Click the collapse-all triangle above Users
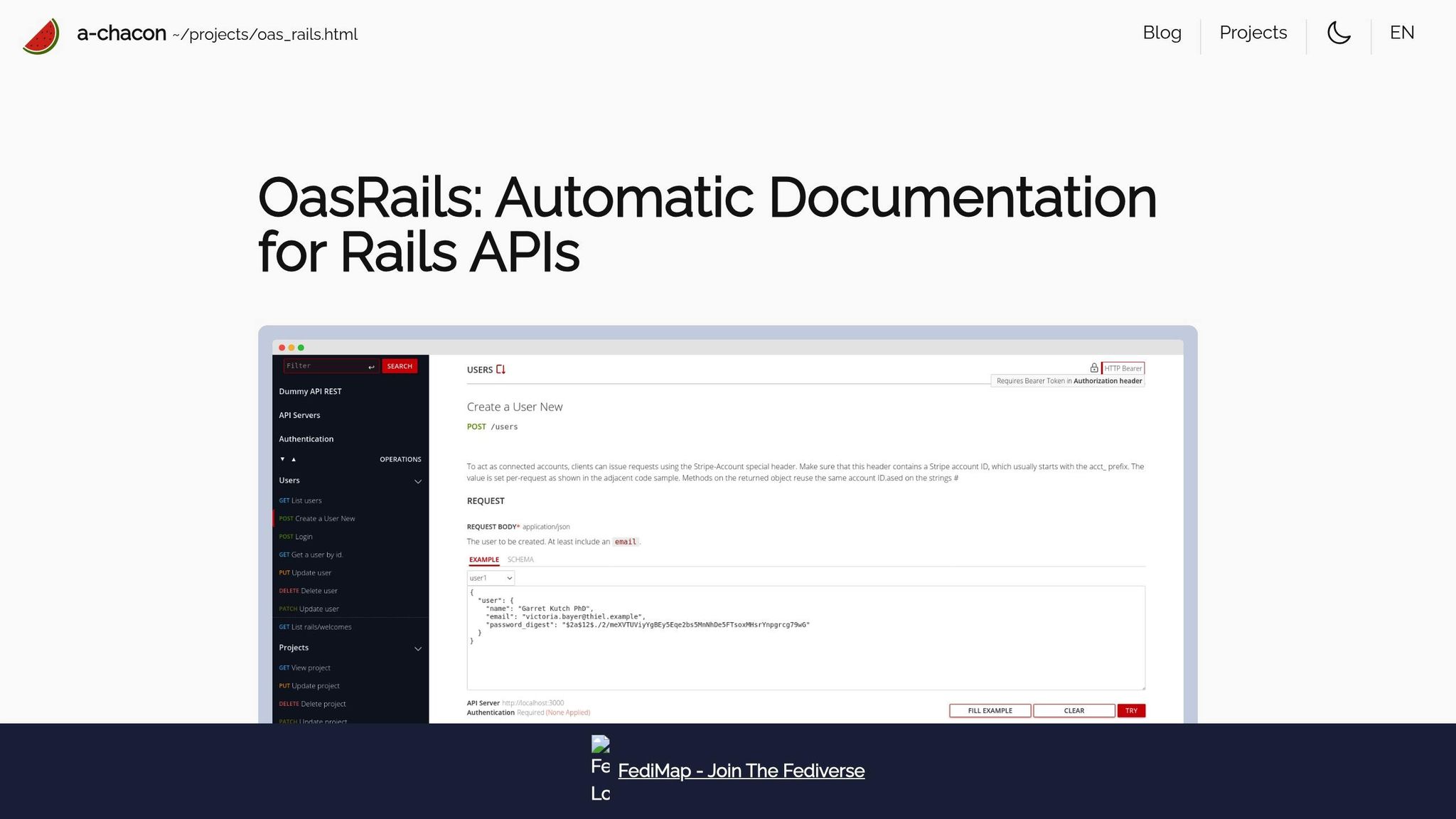The width and height of the screenshot is (1456, 819). [x=294, y=459]
